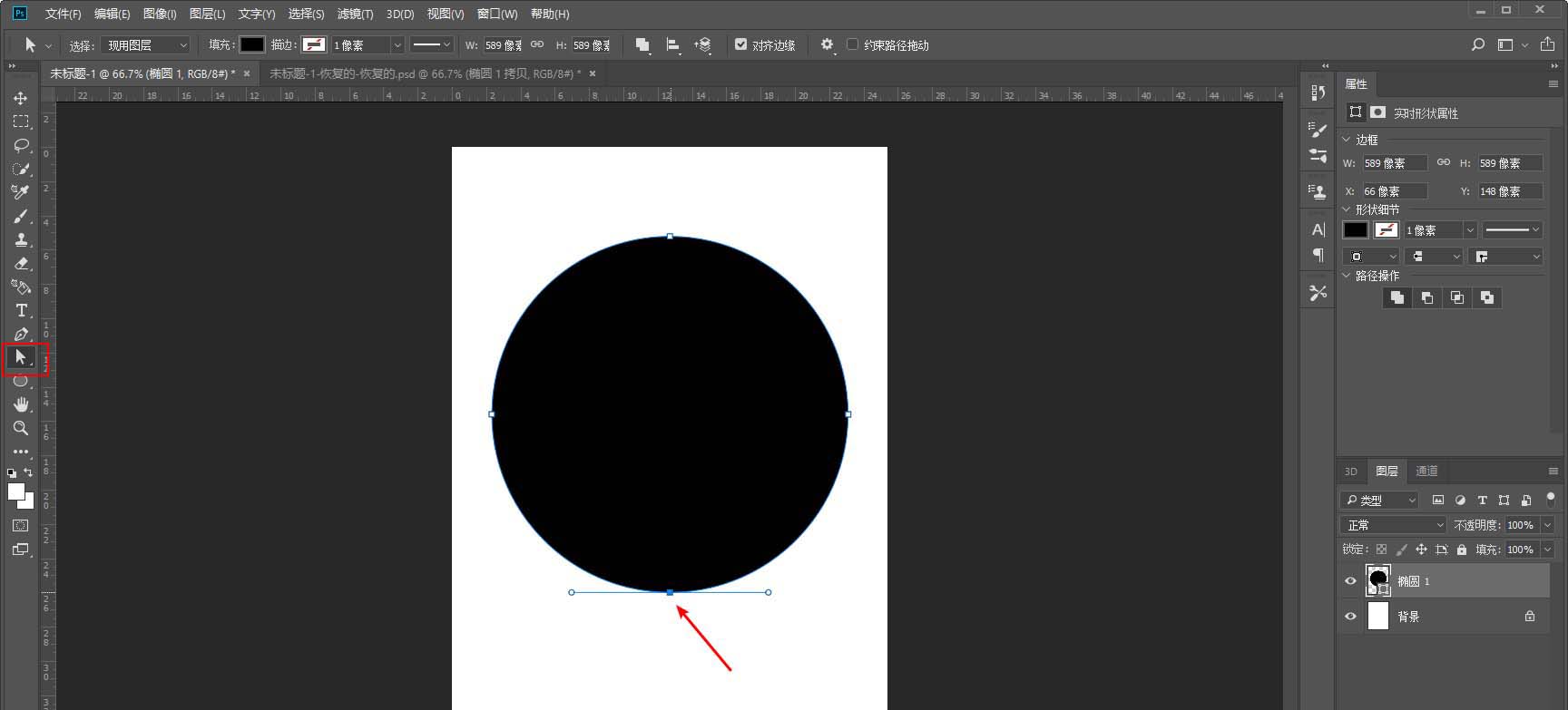Image resolution: width=1568 pixels, height=710 pixels.
Task: Collapse the 路径操作 section
Action: 1347,276
